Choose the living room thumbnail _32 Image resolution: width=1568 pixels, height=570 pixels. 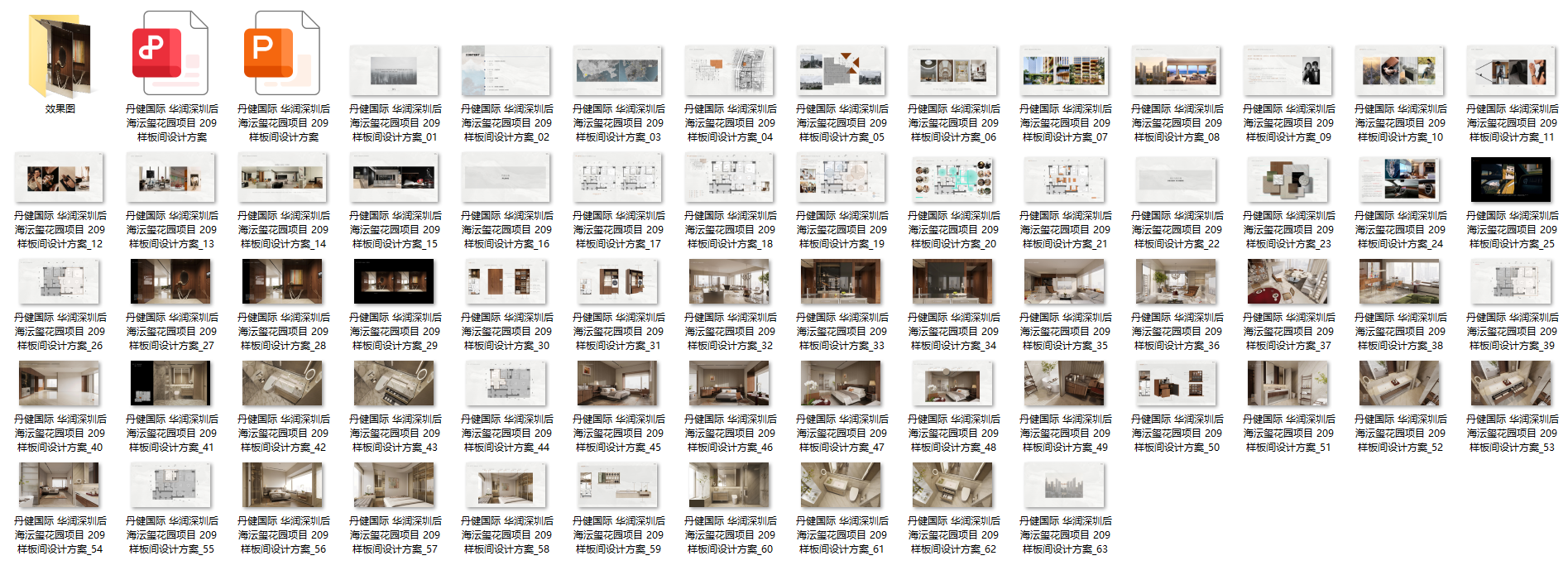[x=729, y=281]
